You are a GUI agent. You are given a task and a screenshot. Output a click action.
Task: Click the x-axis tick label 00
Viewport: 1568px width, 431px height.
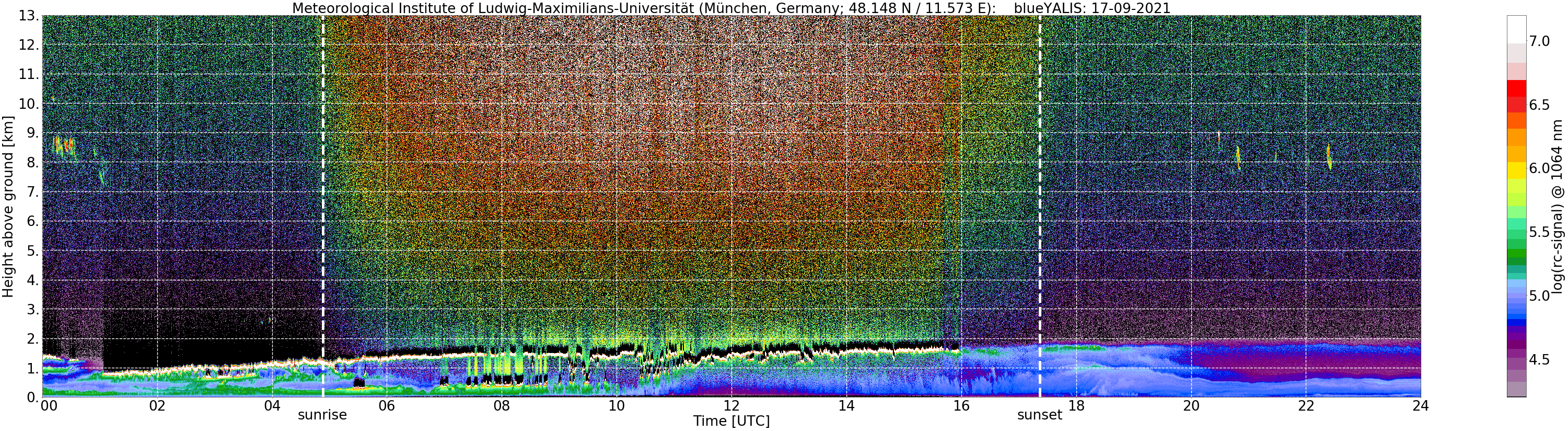(x=49, y=405)
